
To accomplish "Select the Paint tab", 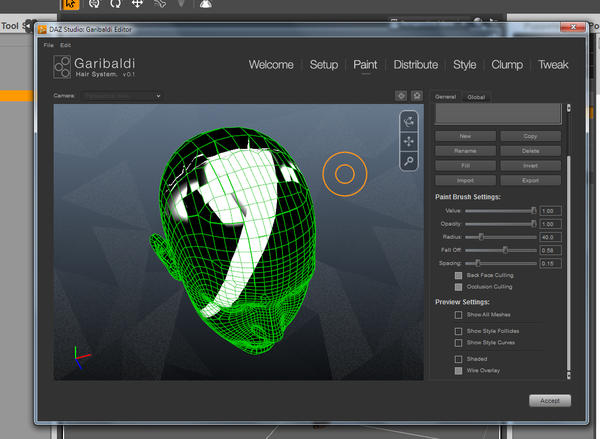I will [x=365, y=65].
